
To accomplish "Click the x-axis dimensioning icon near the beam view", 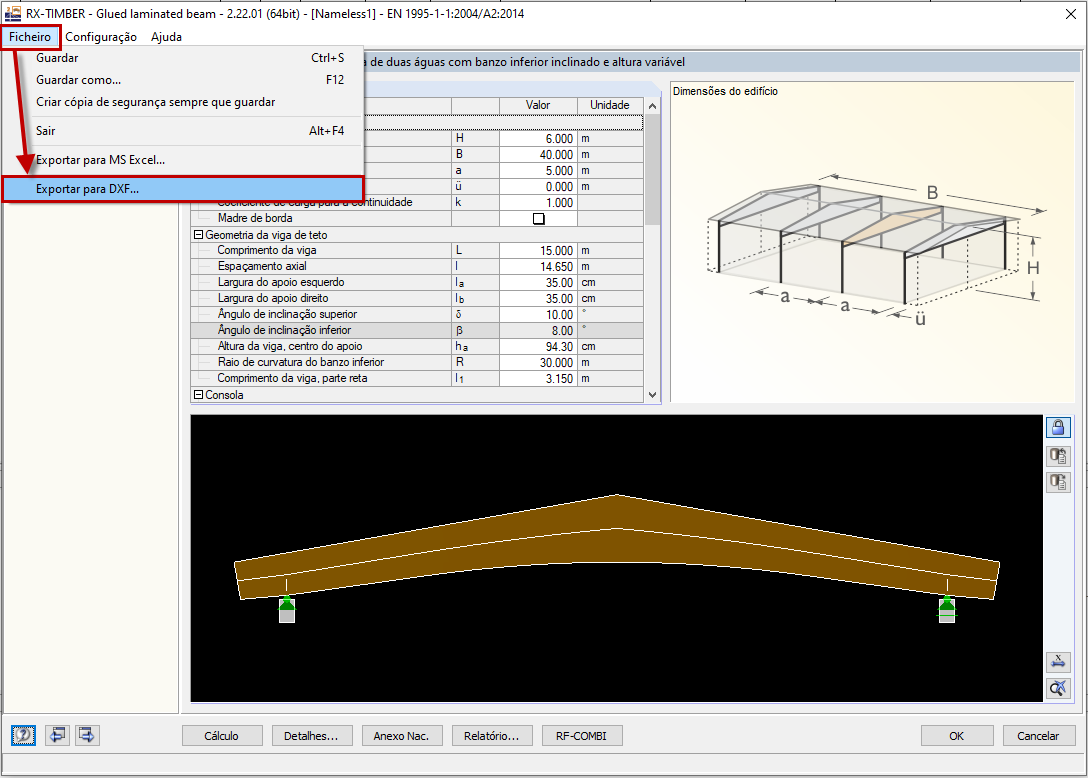I will (1058, 662).
